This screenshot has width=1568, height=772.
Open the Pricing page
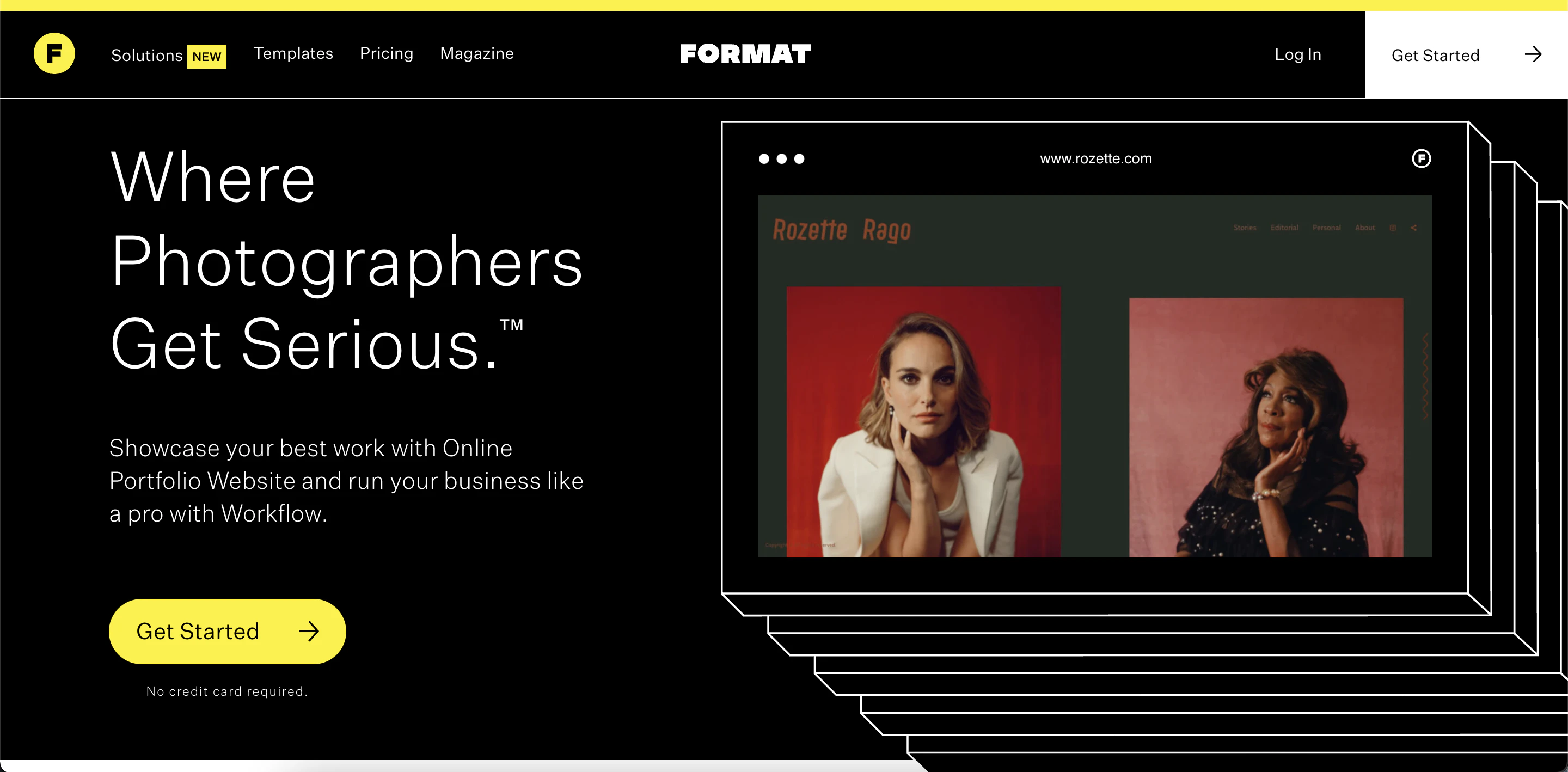(x=387, y=53)
